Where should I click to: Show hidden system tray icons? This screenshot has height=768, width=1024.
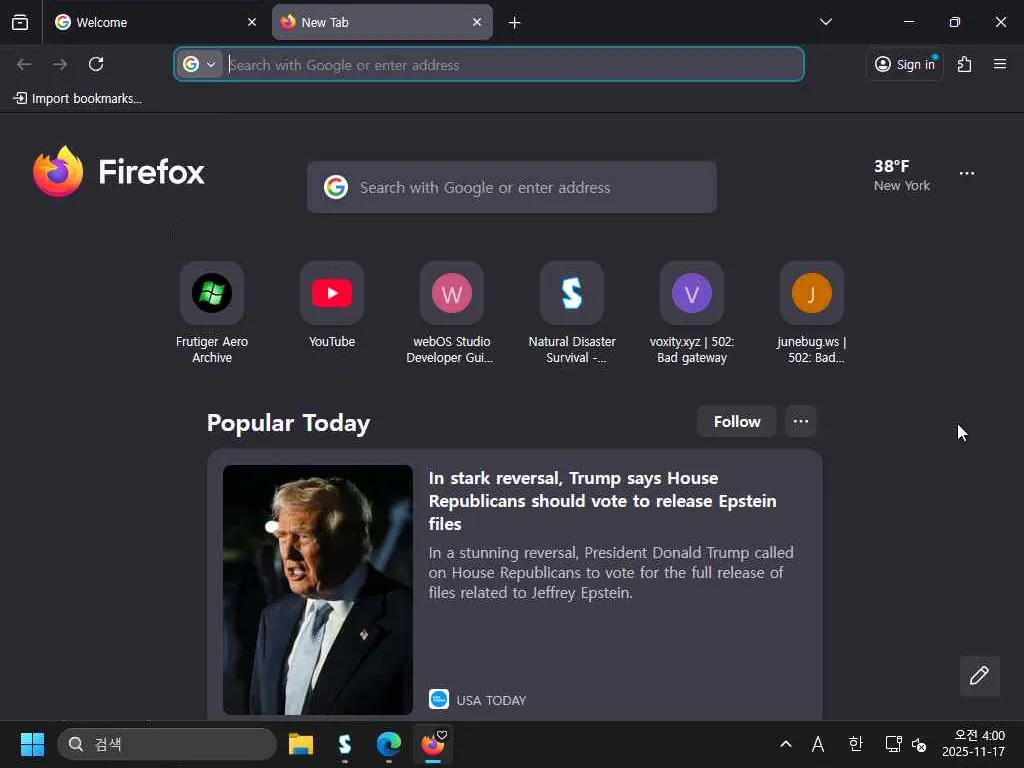786,744
